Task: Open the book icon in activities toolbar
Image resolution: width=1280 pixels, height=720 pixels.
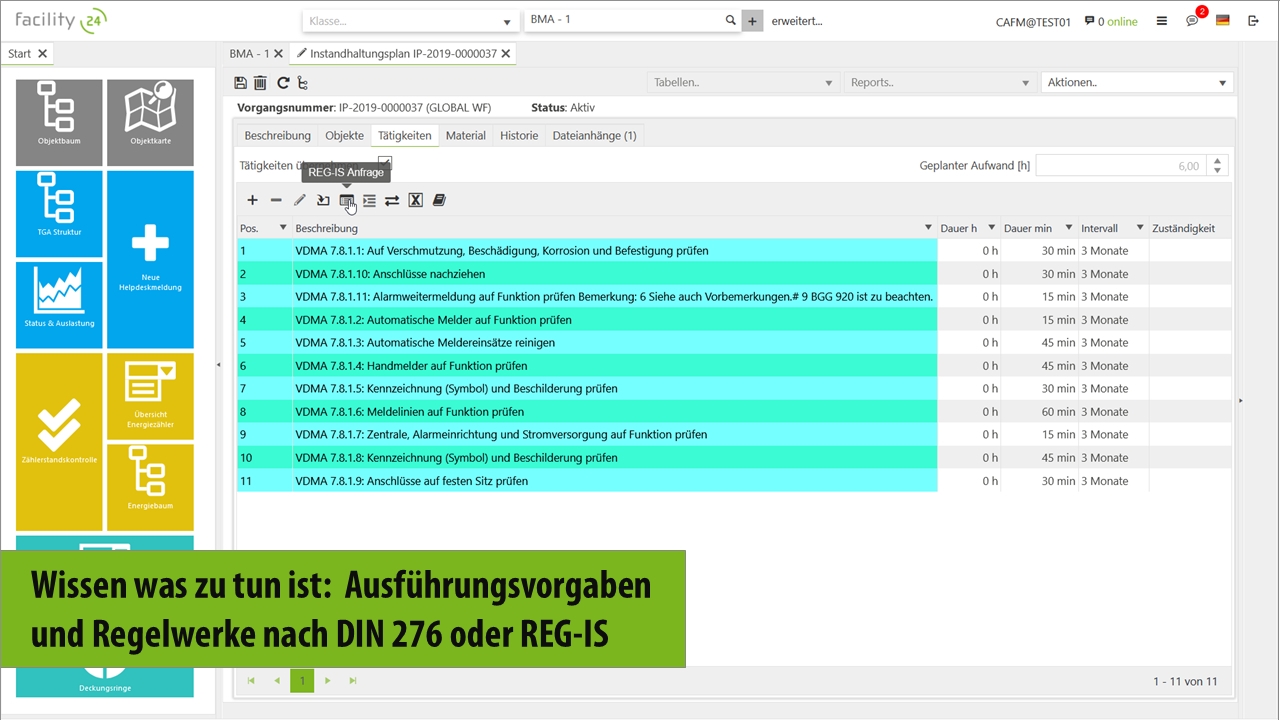Action: click(x=439, y=201)
